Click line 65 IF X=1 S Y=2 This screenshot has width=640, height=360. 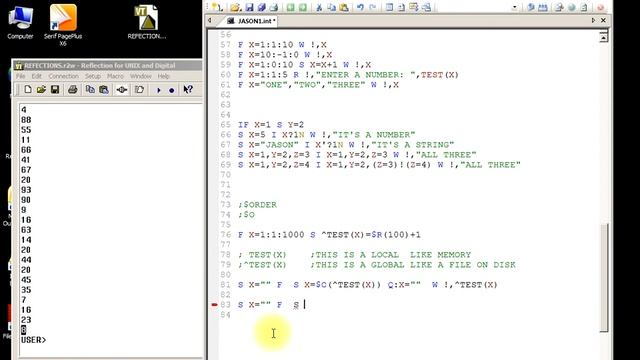(x=271, y=124)
